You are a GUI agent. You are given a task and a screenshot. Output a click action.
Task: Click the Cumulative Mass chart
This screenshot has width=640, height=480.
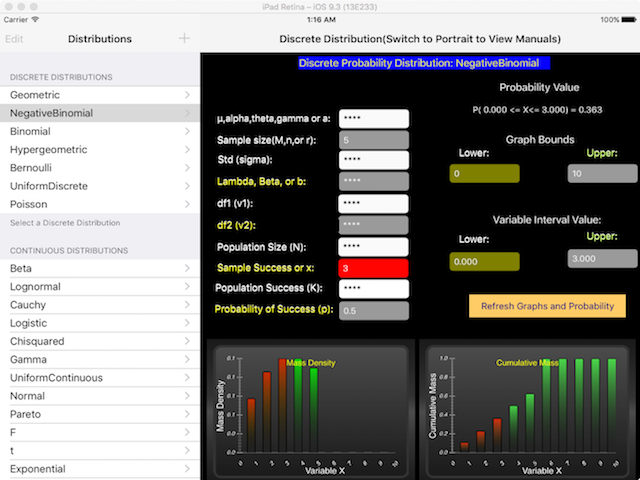click(x=527, y=411)
